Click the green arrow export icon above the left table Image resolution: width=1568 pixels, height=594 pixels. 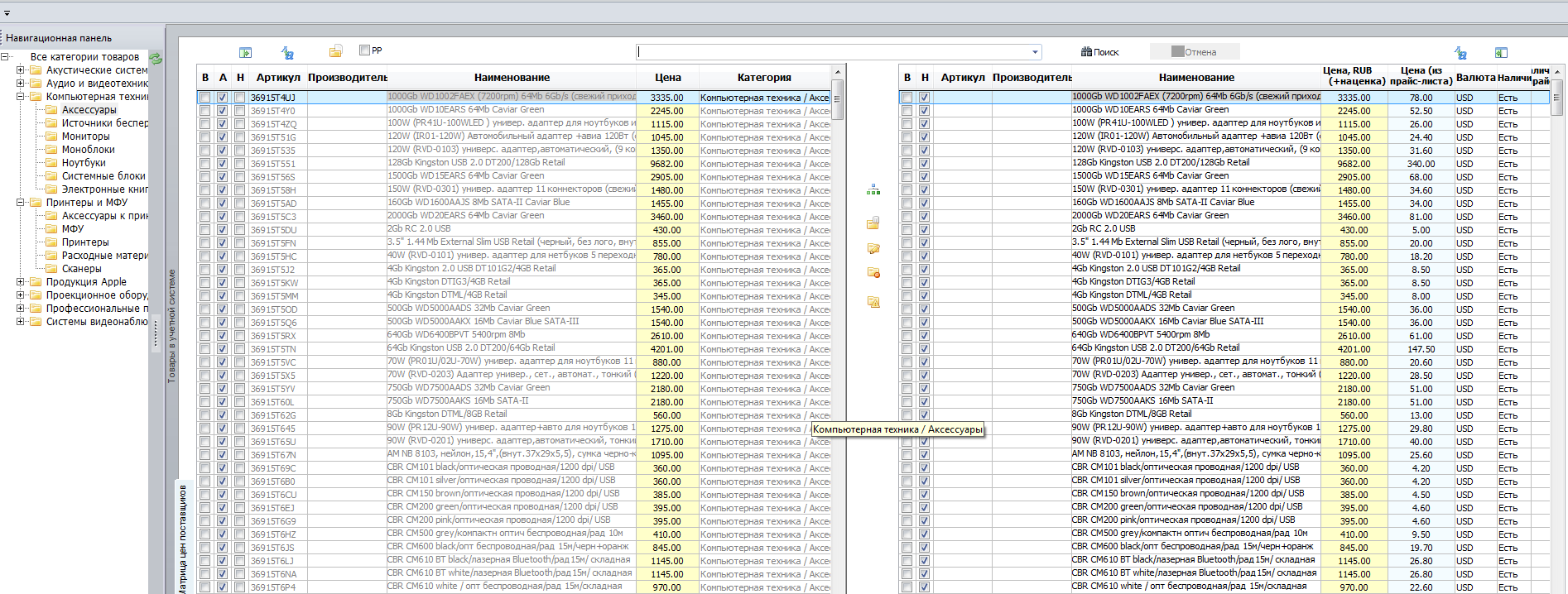(246, 52)
